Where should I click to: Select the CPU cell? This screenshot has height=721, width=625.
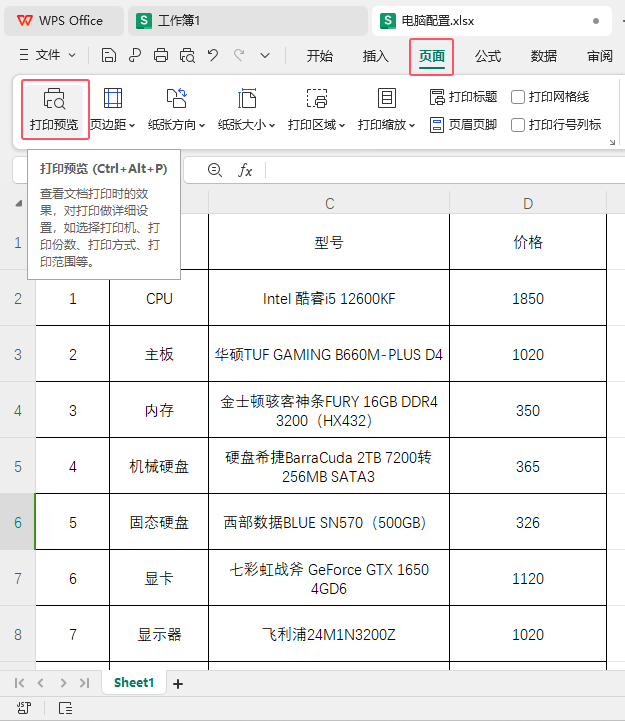click(x=159, y=298)
